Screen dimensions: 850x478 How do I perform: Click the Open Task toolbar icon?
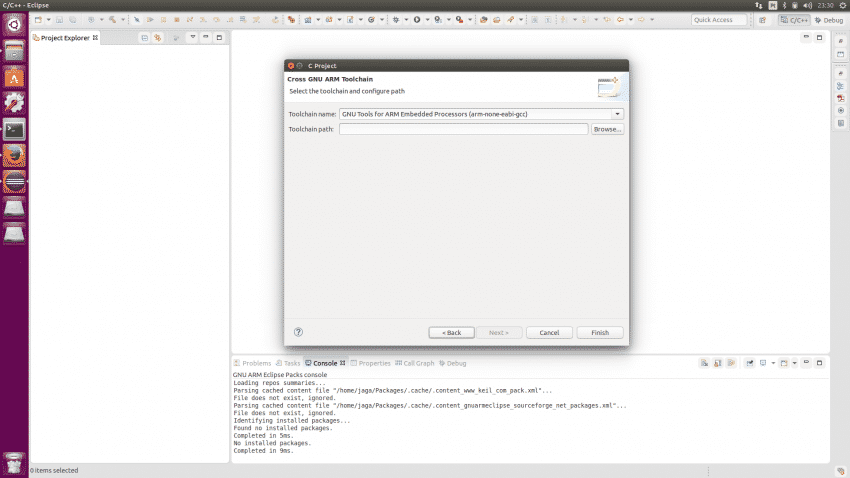[497, 20]
